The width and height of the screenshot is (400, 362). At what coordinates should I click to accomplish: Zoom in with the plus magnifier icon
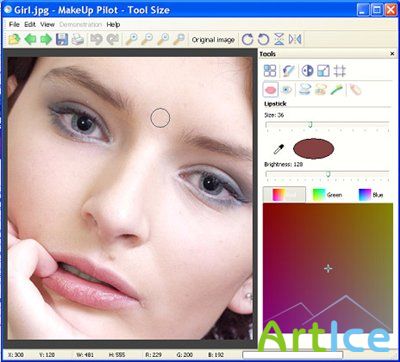[x=131, y=40]
